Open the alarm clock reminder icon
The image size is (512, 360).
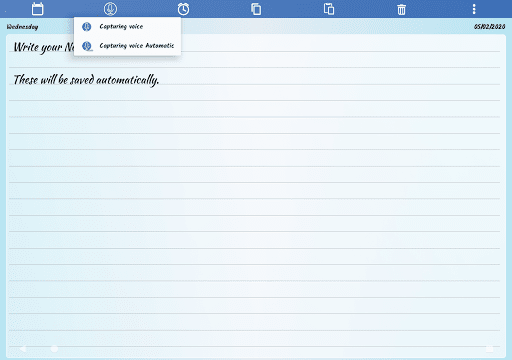click(183, 9)
